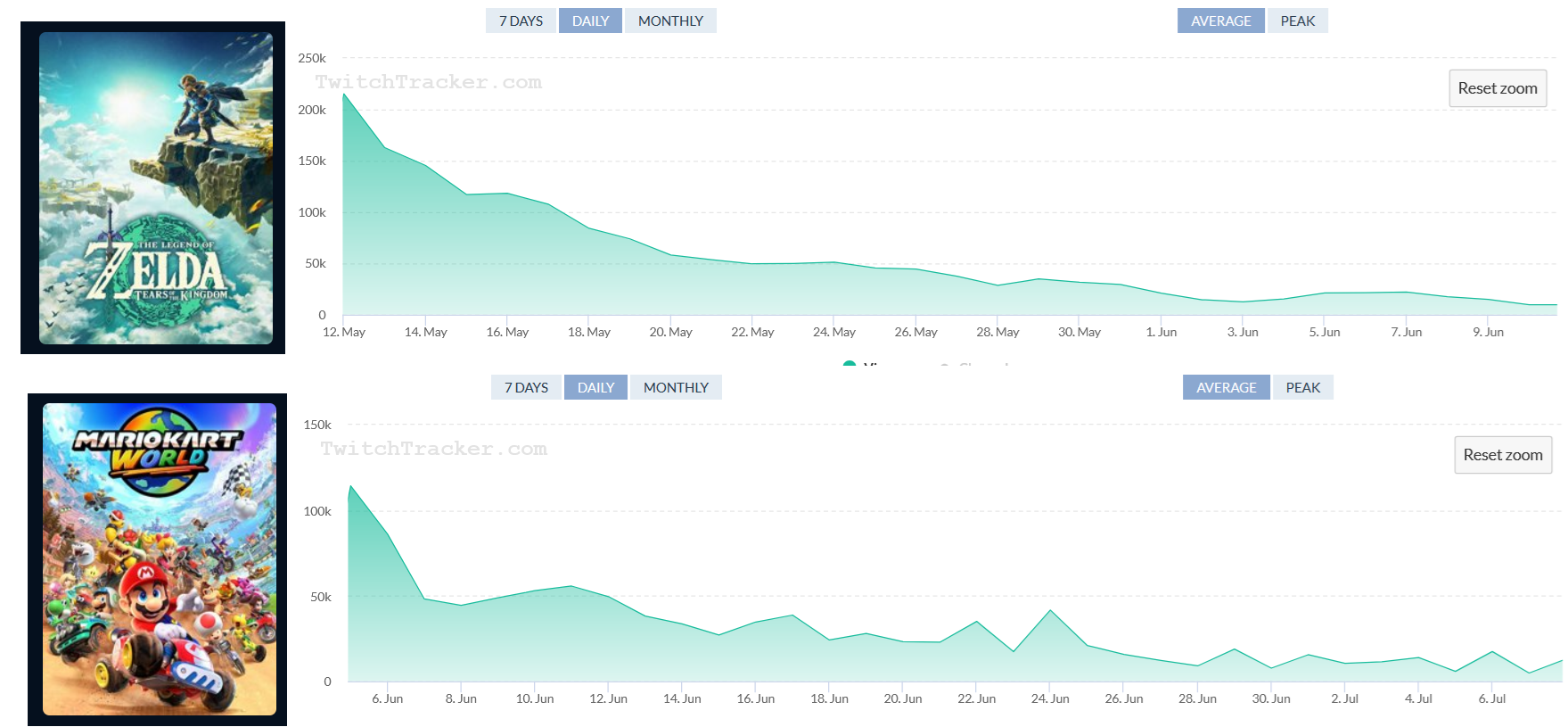Open the Mario Kart World cover image
This screenshot has width=1568, height=727.
(x=160, y=559)
